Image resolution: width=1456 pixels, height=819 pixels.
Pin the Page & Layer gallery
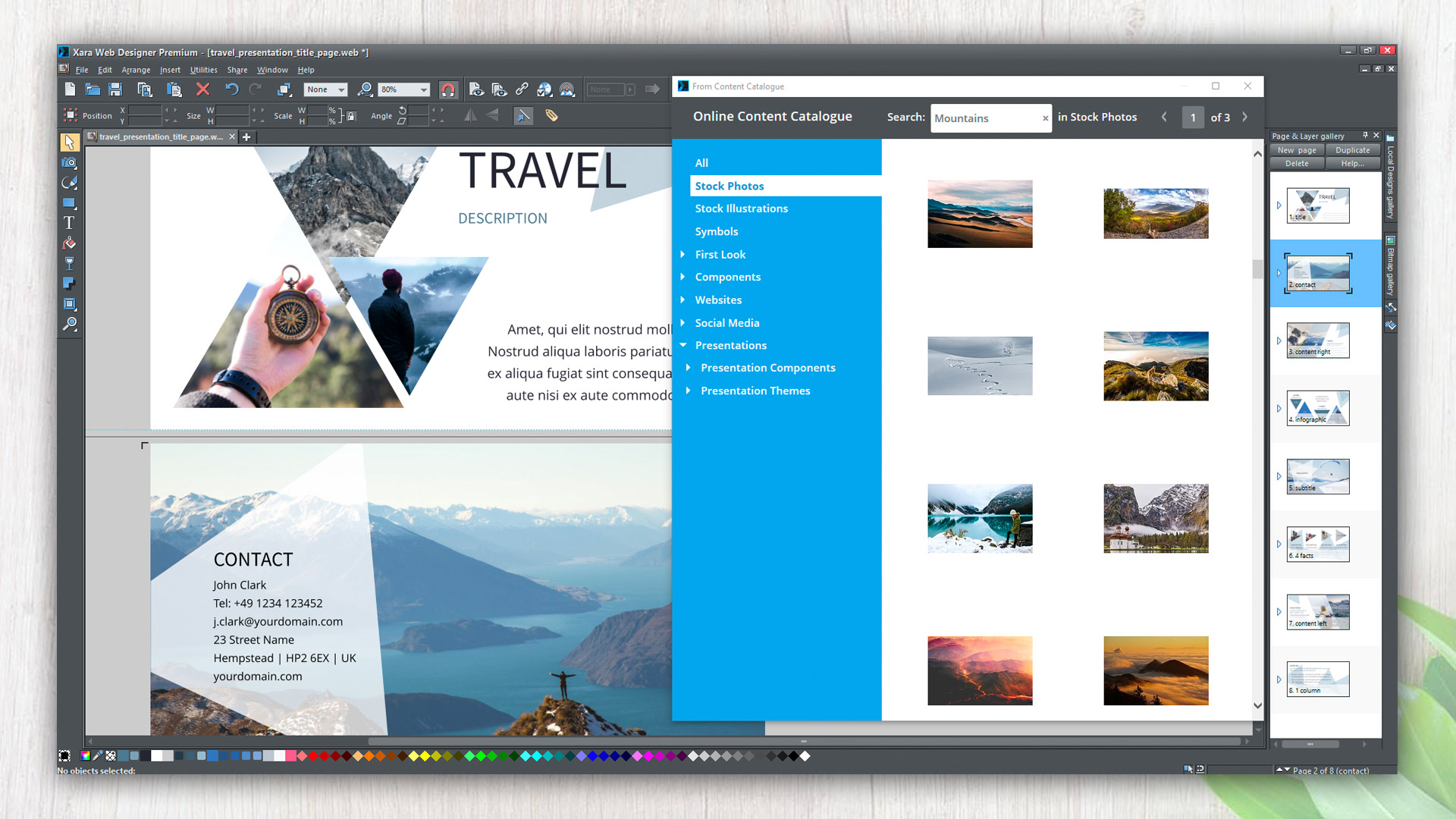(x=1365, y=135)
